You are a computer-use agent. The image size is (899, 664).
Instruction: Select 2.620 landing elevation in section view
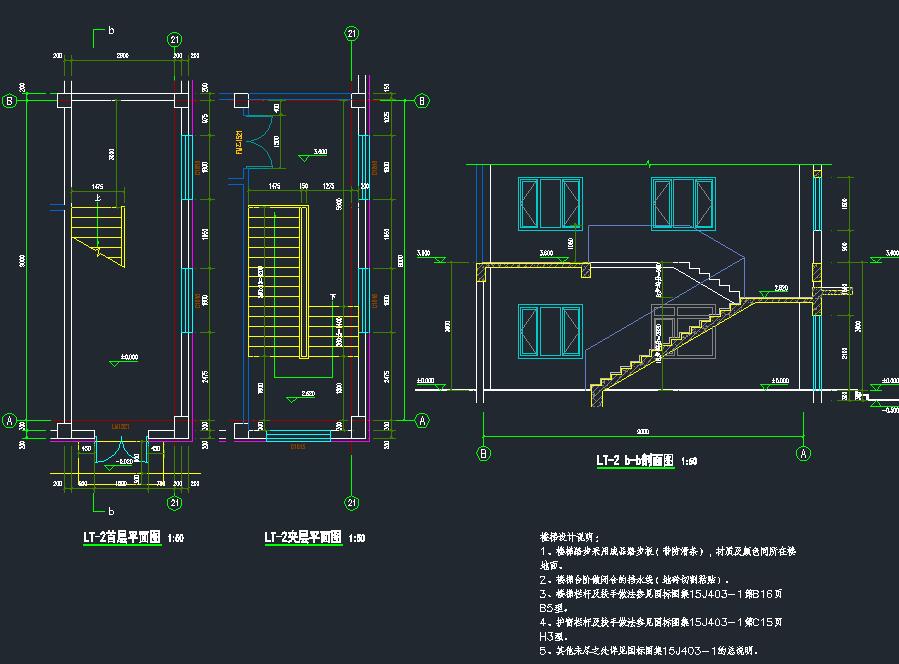(774, 291)
